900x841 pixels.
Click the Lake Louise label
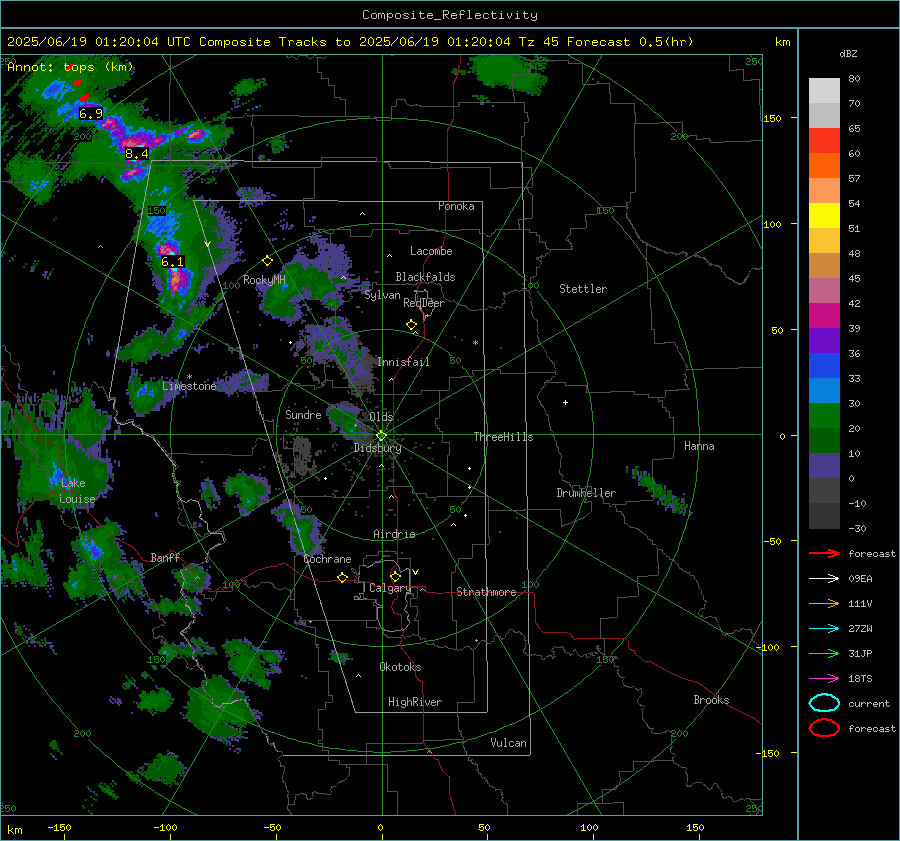[77, 491]
